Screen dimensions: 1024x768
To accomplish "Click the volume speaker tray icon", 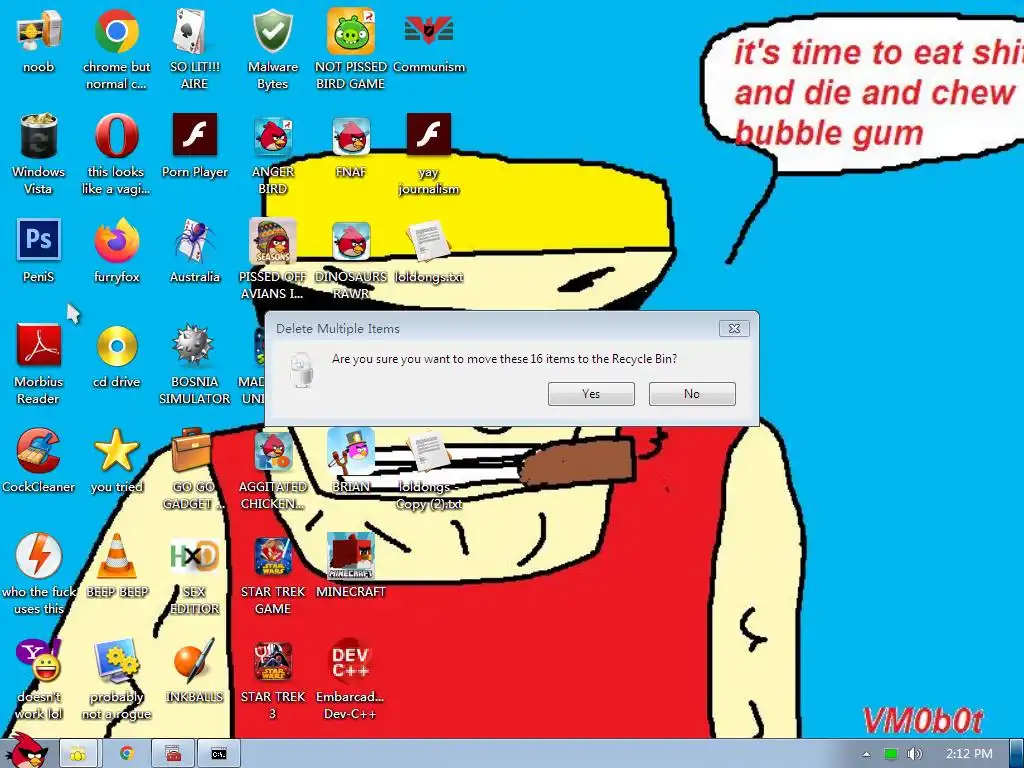I will tap(914, 754).
